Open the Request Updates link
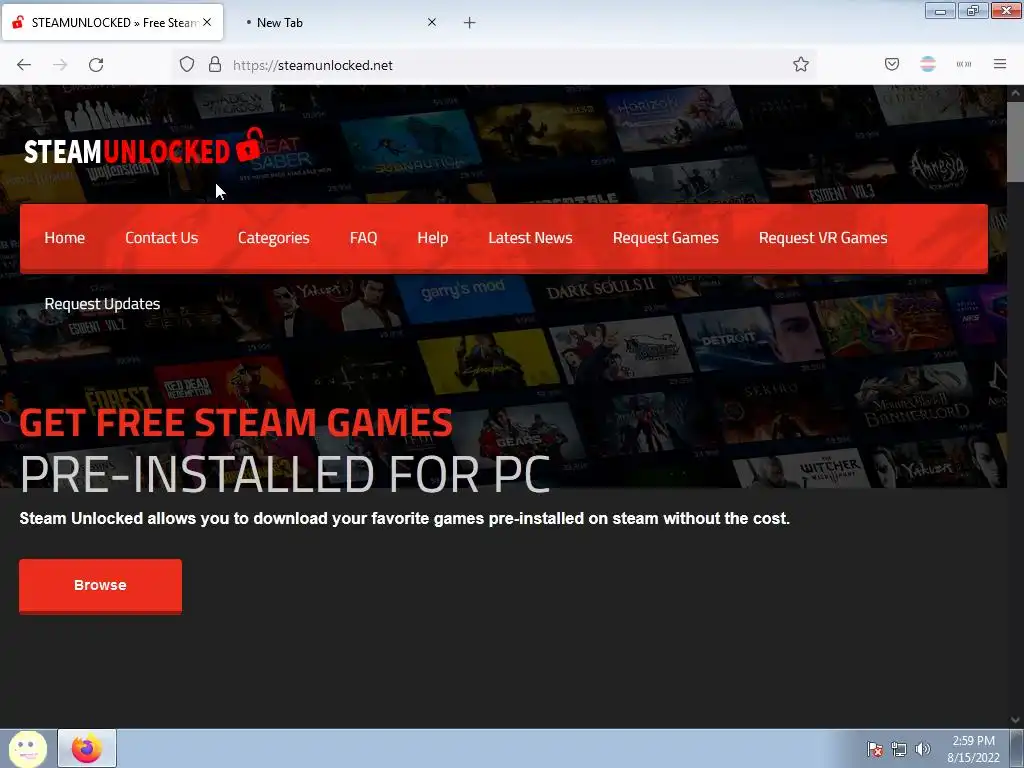Image resolution: width=1024 pixels, height=768 pixels. pyautogui.click(x=102, y=304)
